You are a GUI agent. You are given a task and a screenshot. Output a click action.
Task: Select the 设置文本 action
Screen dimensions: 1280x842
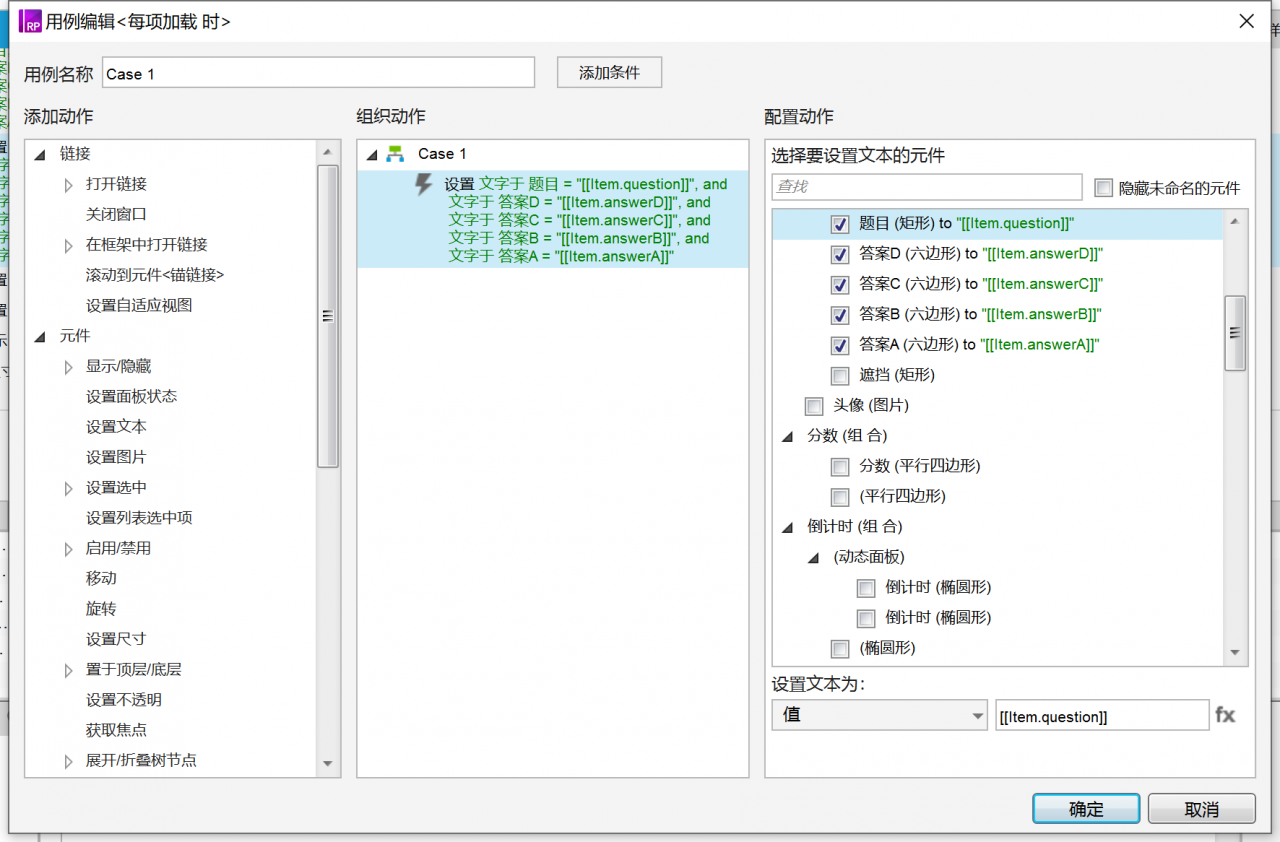pyautogui.click(x=116, y=427)
